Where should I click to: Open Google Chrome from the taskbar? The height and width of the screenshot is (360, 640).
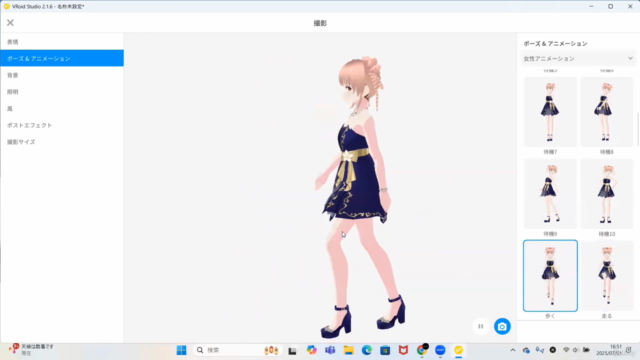pos(422,350)
